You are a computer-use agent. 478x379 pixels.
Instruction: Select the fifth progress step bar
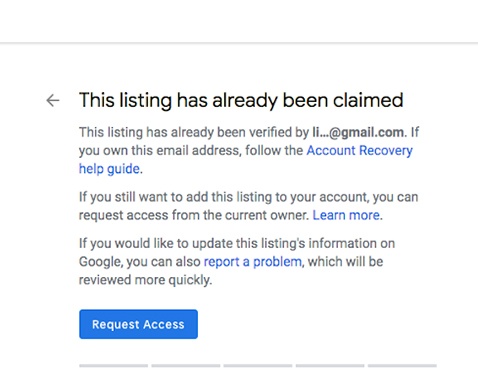click(402, 366)
